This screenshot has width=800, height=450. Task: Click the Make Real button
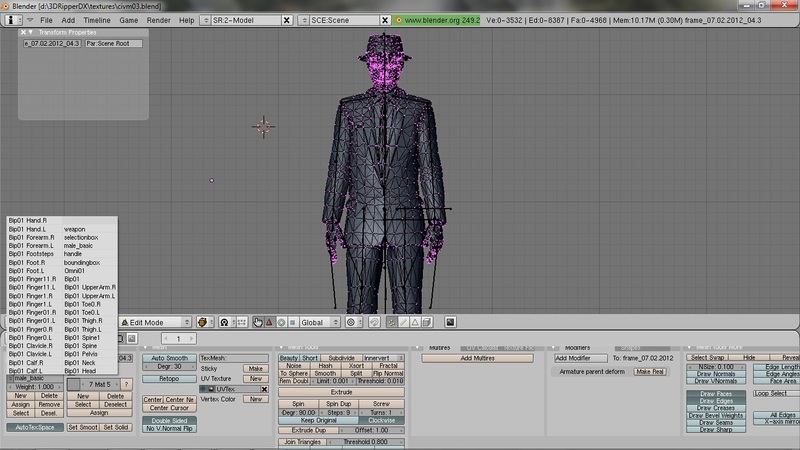click(650, 371)
